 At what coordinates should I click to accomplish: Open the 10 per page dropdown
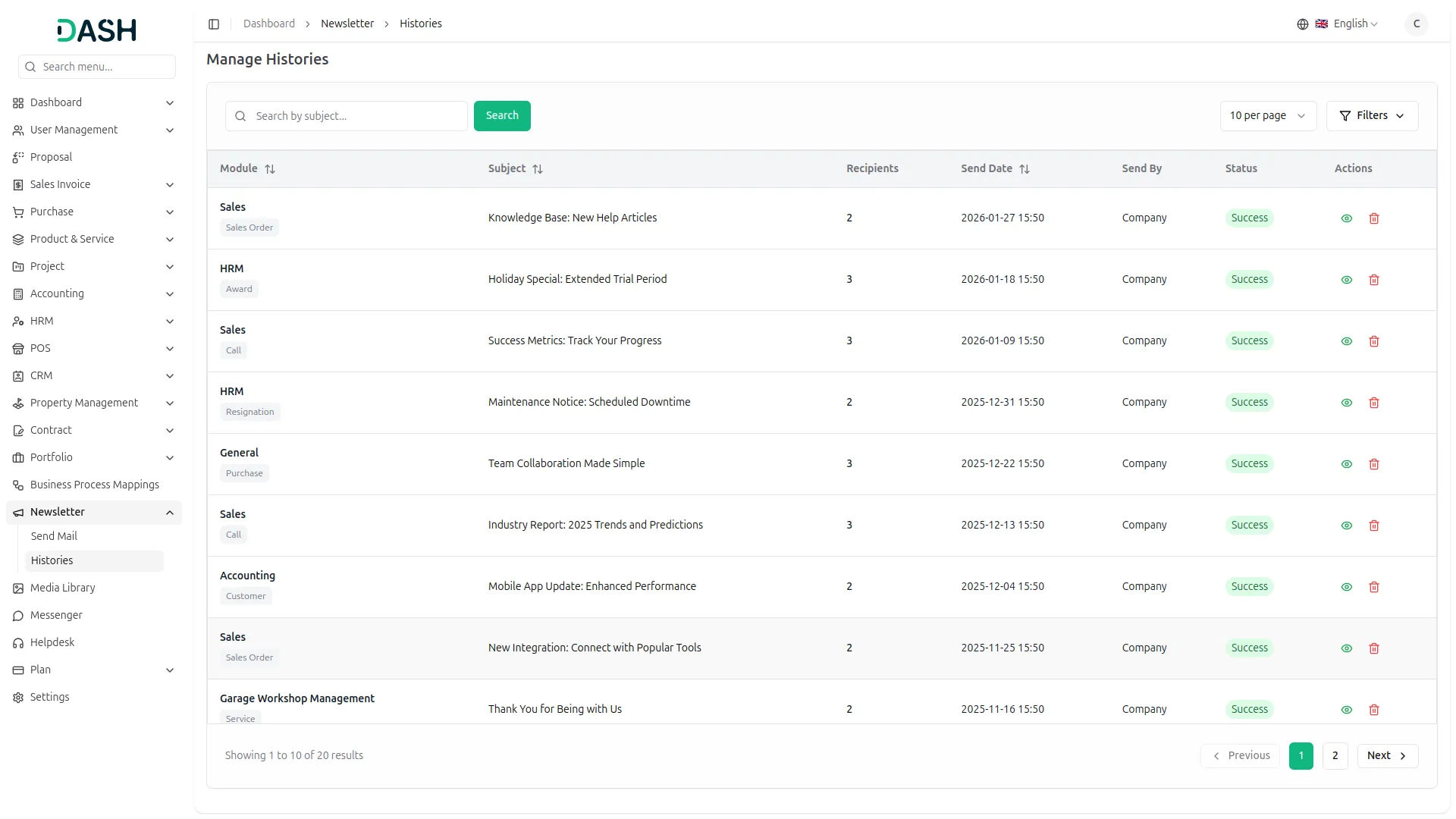[x=1267, y=116]
